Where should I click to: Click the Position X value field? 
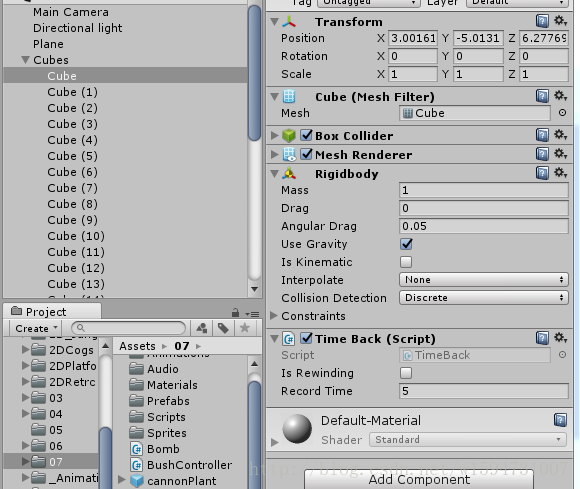pyautogui.click(x=413, y=38)
